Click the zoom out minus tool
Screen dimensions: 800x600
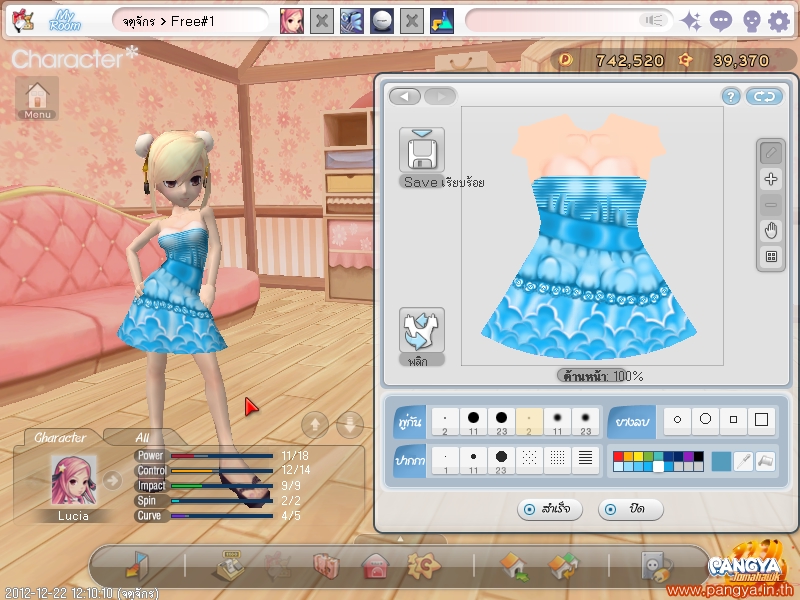pos(771,205)
